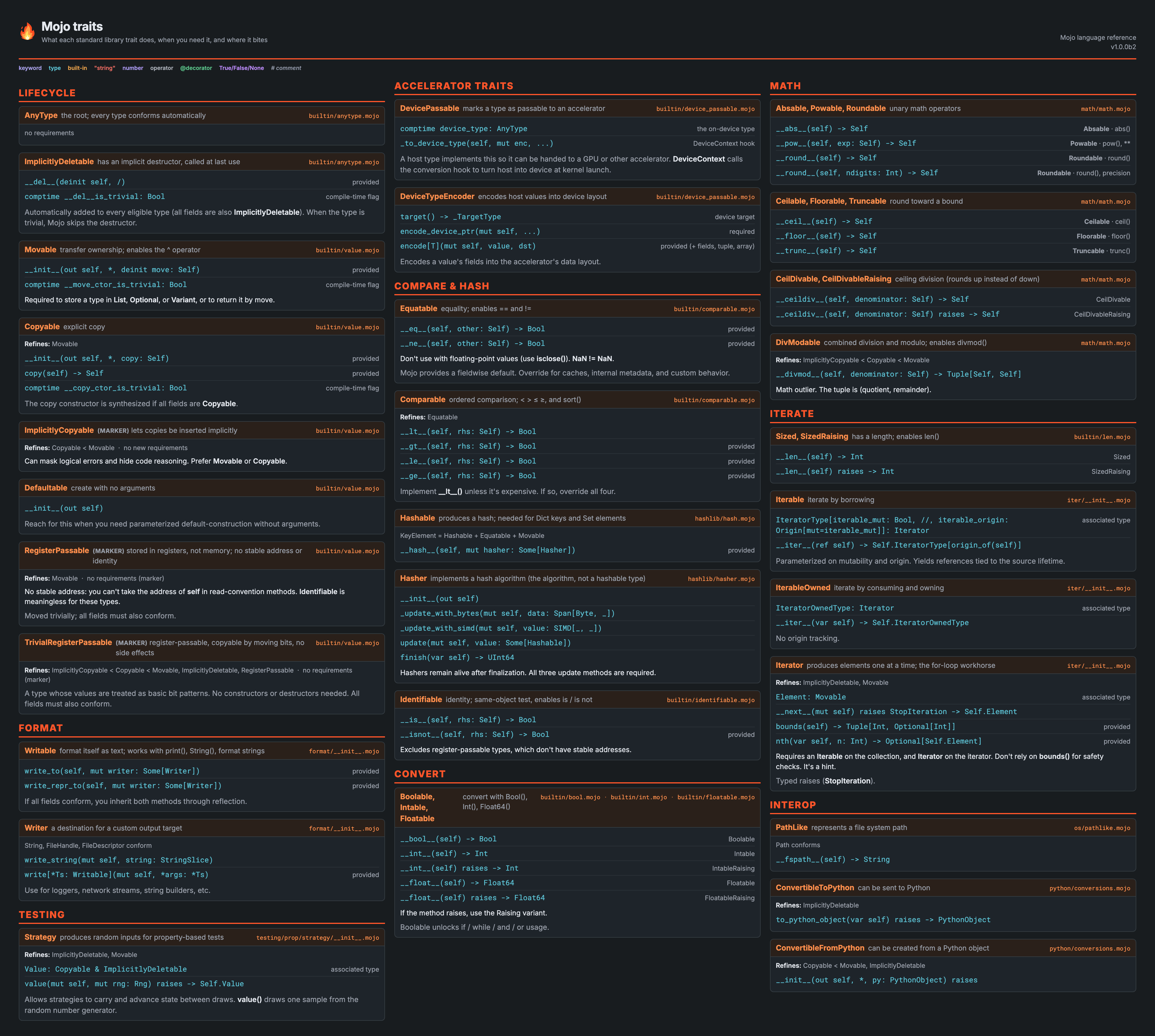Click the "# comment" legend entry

point(286,68)
